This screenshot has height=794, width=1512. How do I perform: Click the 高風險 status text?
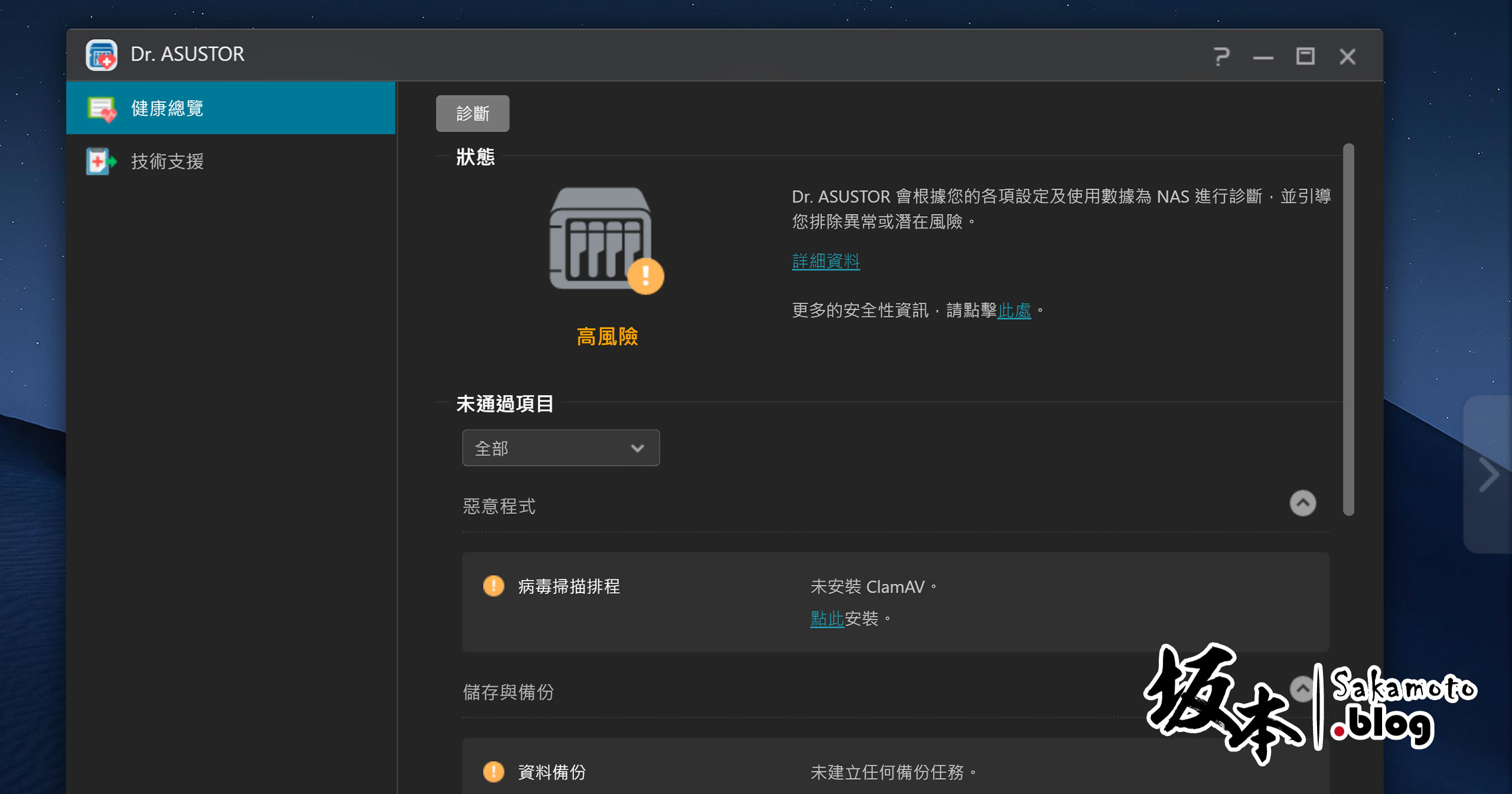[x=607, y=336]
